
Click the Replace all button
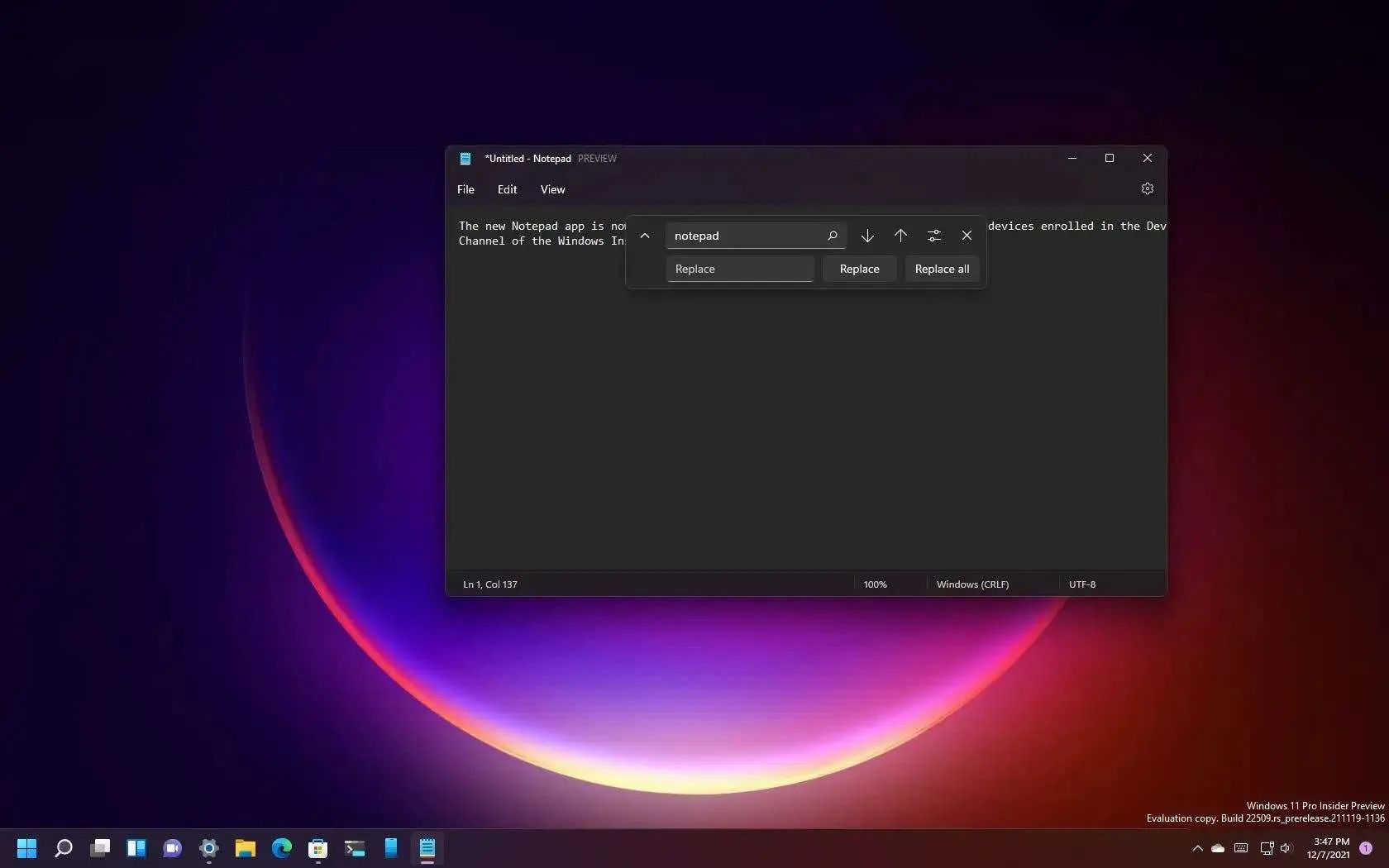click(x=941, y=269)
